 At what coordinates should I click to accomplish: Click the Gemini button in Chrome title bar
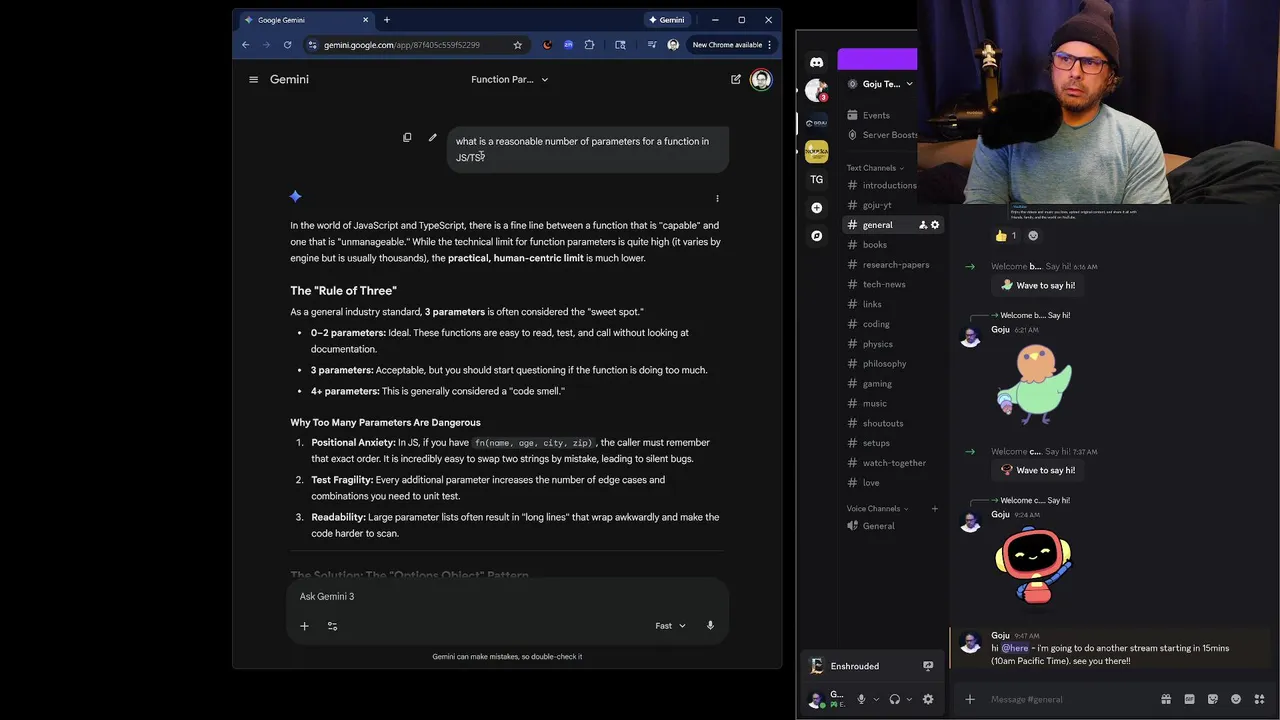click(667, 20)
